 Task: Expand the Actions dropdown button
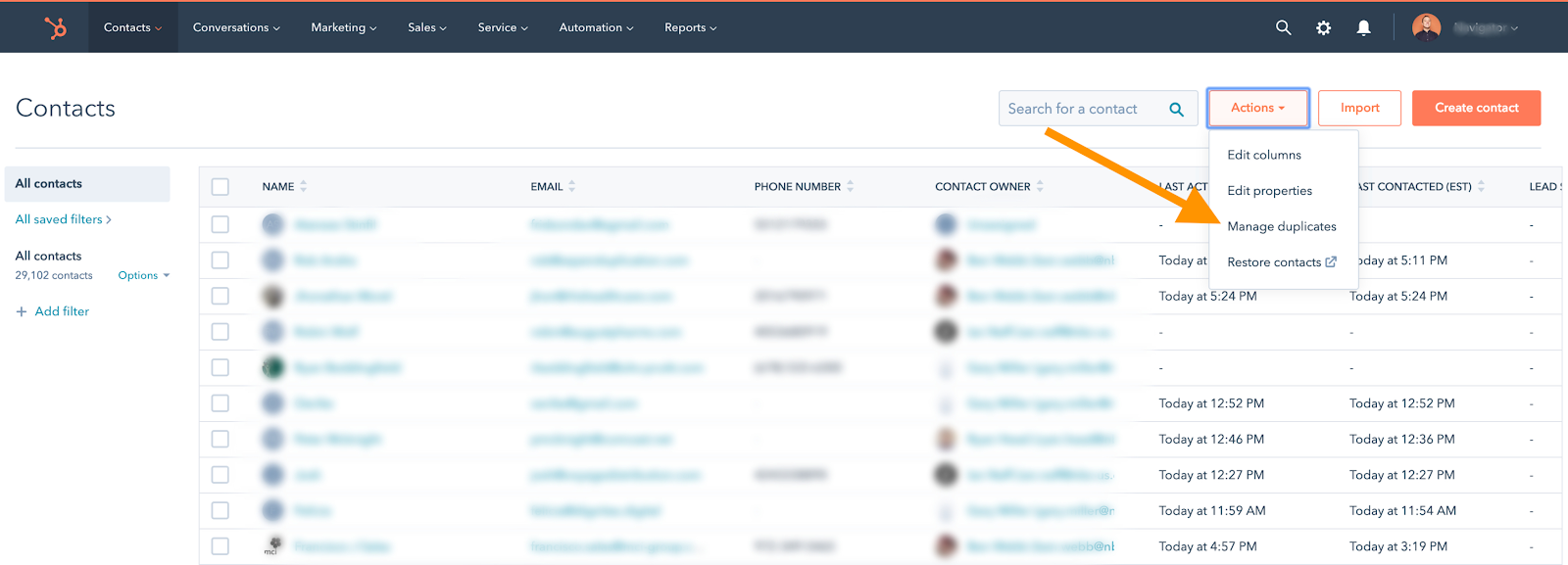click(x=1257, y=108)
